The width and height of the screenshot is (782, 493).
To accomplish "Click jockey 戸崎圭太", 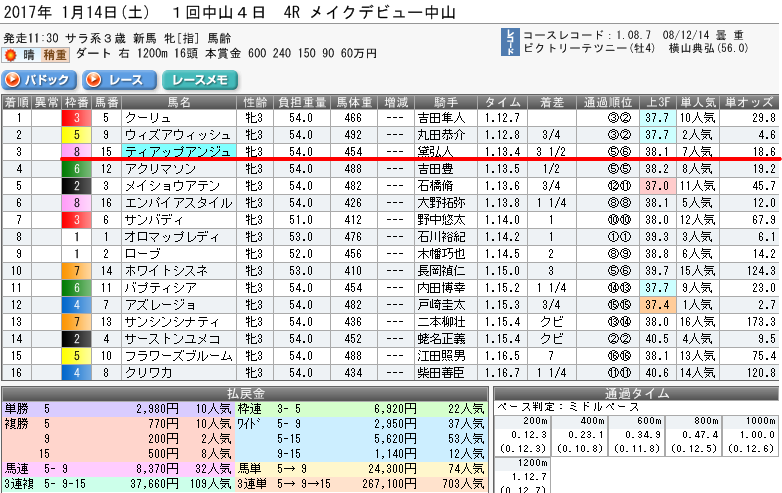I will (x=441, y=305).
